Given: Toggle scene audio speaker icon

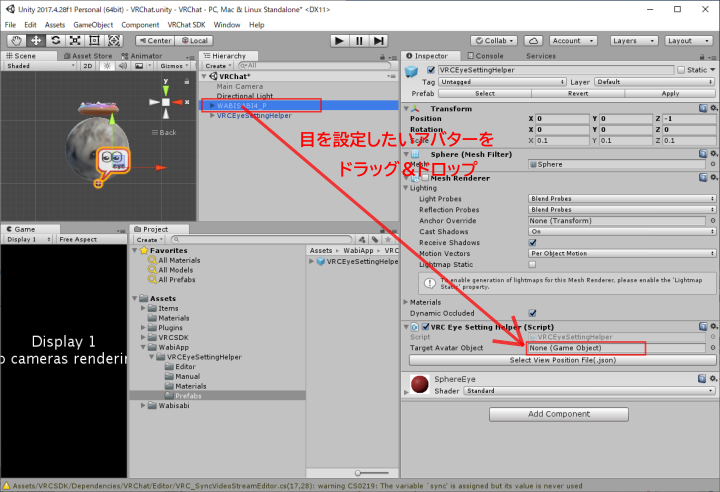Looking at the screenshot, I should click(123, 66).
